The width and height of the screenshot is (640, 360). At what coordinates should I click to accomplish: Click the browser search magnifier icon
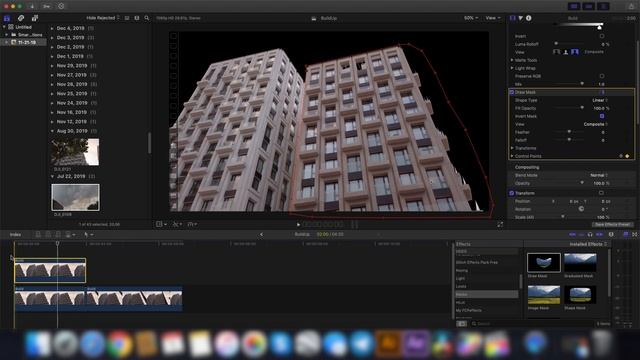(x=147, y=18)
